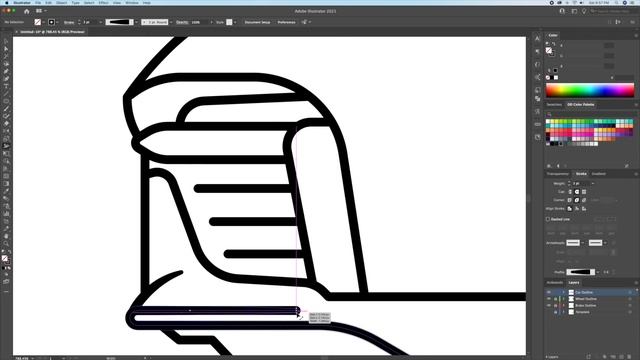Toggle the lock on Template layer
This screenshot has width=640, height=360.
click(x=556, y=312)
